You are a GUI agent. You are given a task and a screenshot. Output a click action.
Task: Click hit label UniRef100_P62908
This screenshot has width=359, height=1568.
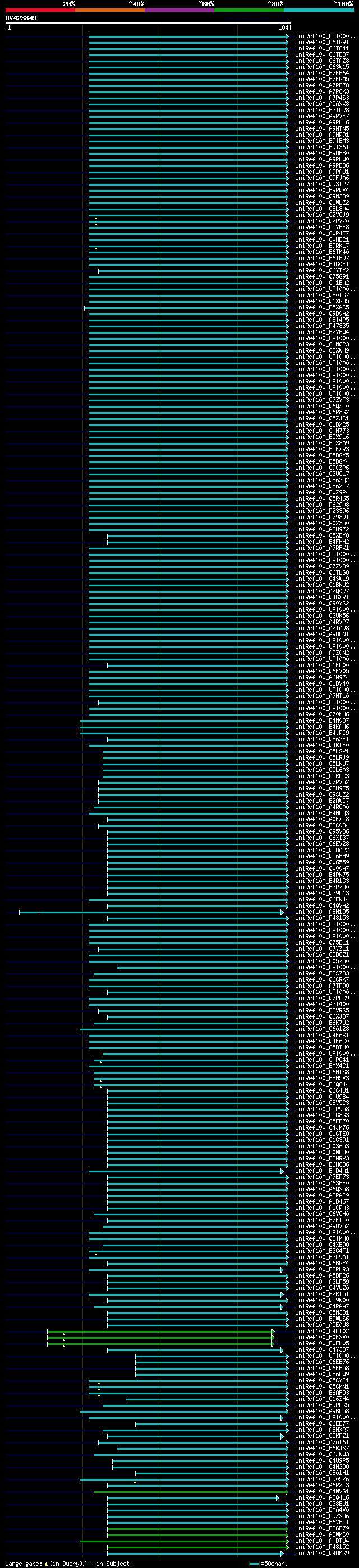(322, 505)
